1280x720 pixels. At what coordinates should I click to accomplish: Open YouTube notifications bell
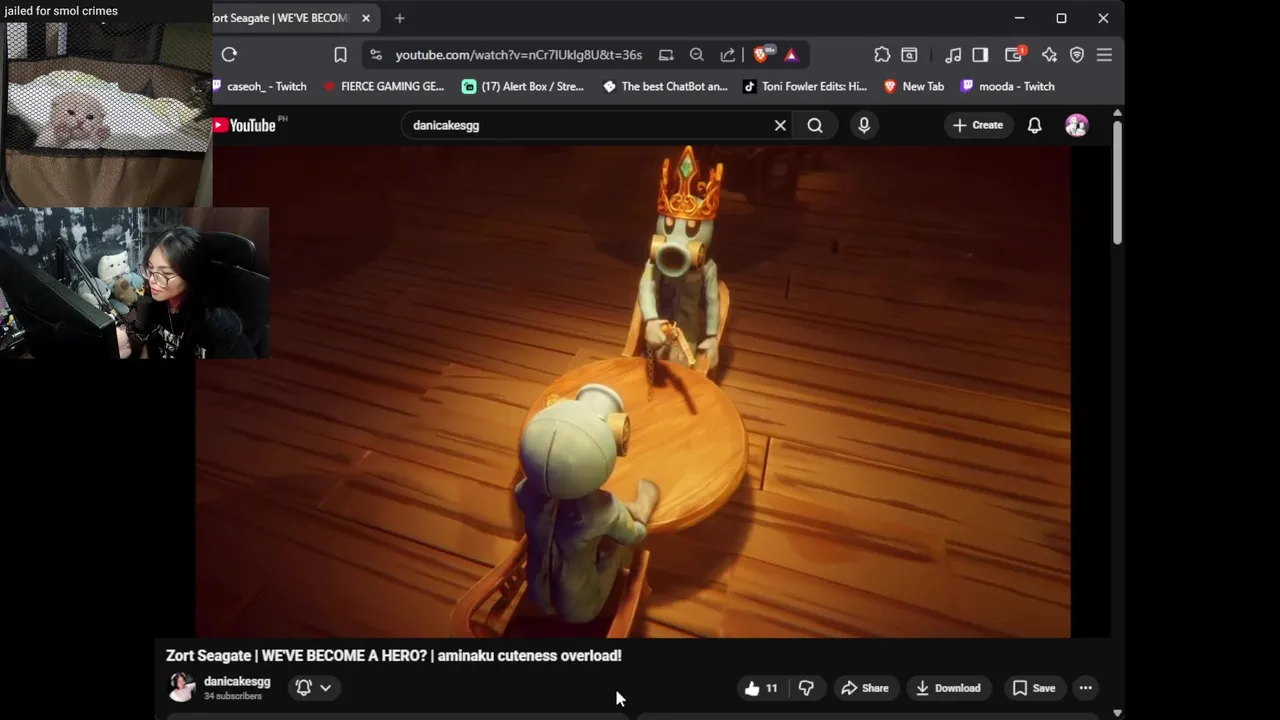[1035, 125]
